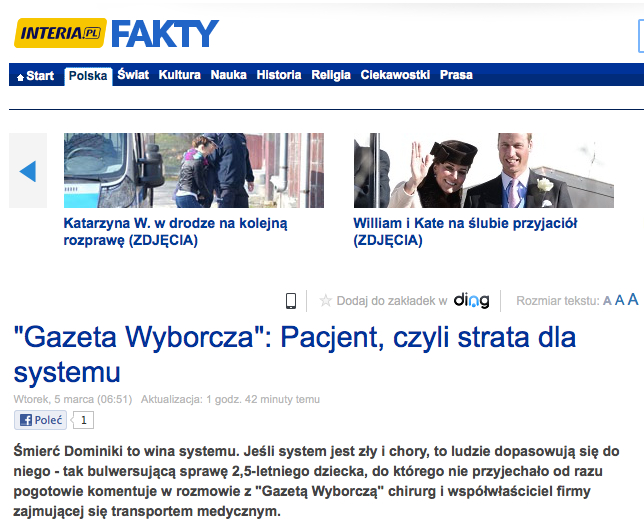Viewport: 644px width, 531px height.
Task: Click Dodaj do zakładek w link
Action: coord(392,301)
